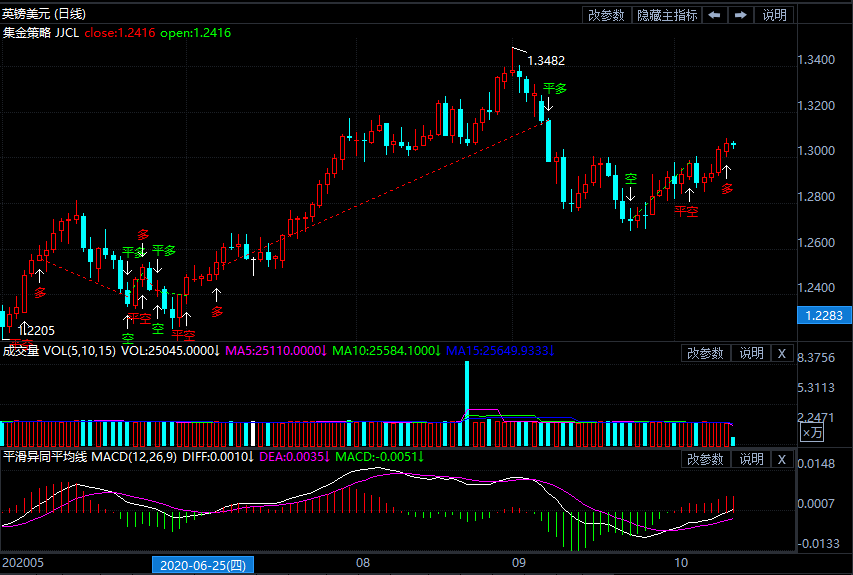Open 说明 for the main chart strategy
853x575 pixels.
pyautogui.click(x=774, y=15)
